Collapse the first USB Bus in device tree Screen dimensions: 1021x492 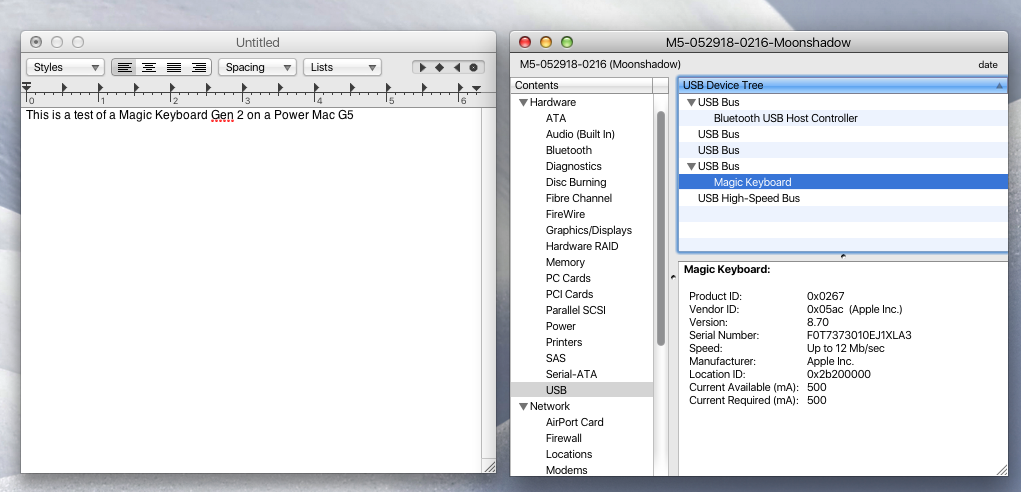coord(691,102)
